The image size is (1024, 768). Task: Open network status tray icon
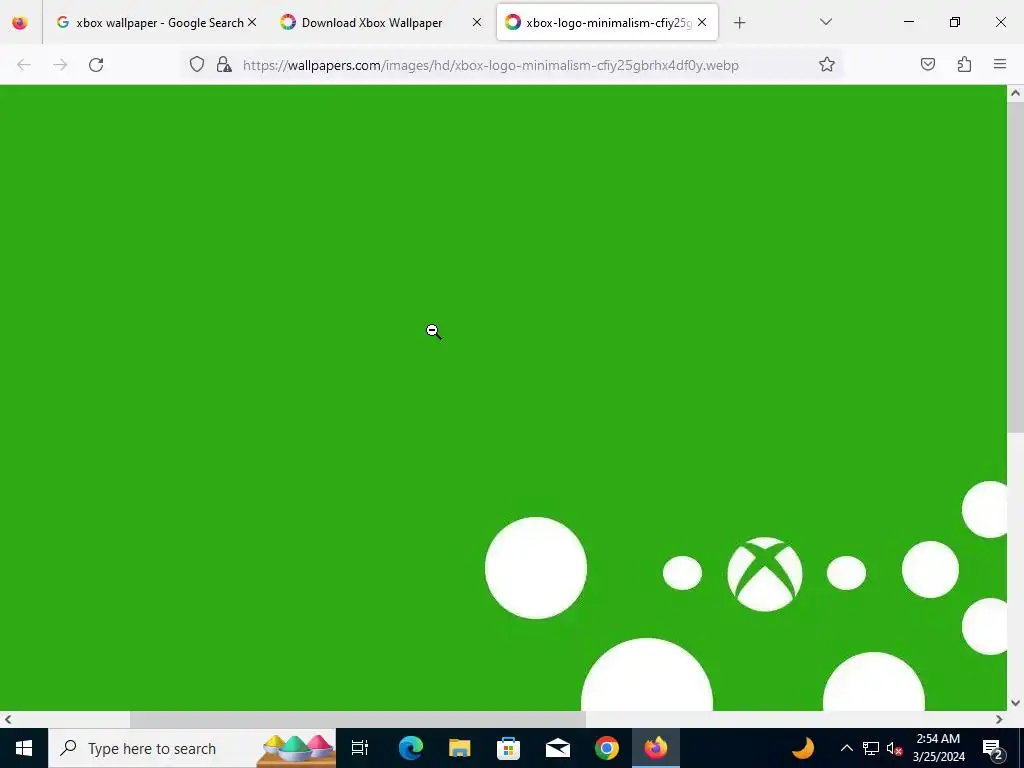point(871,748)
